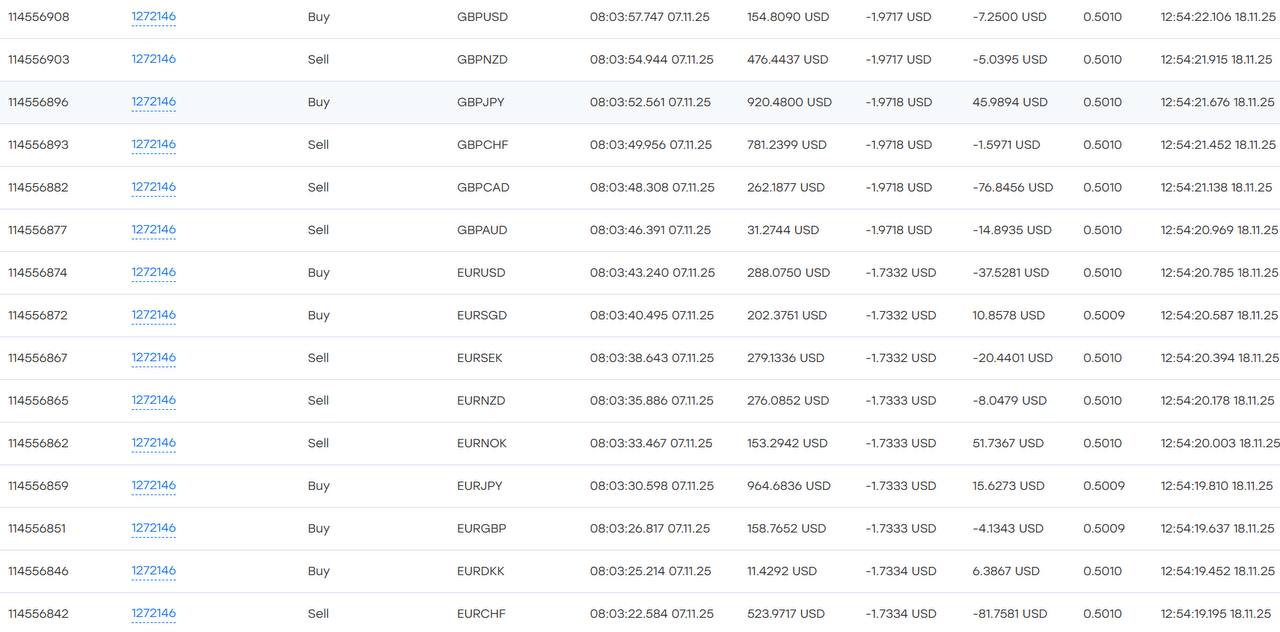This screenshot has width=1280, height=632.
Task: Select order ID 114556851
Action: [38, 528]
